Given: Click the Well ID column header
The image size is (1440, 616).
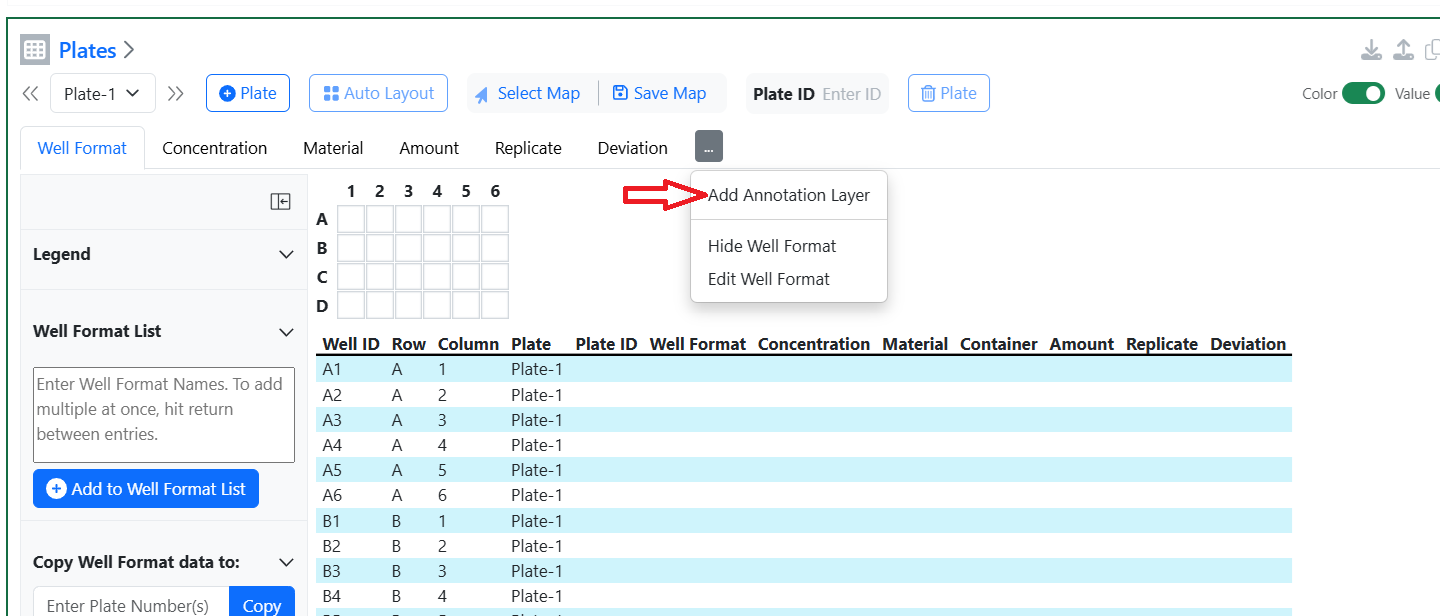Looking at the screenshot, I should click(351, 344).
